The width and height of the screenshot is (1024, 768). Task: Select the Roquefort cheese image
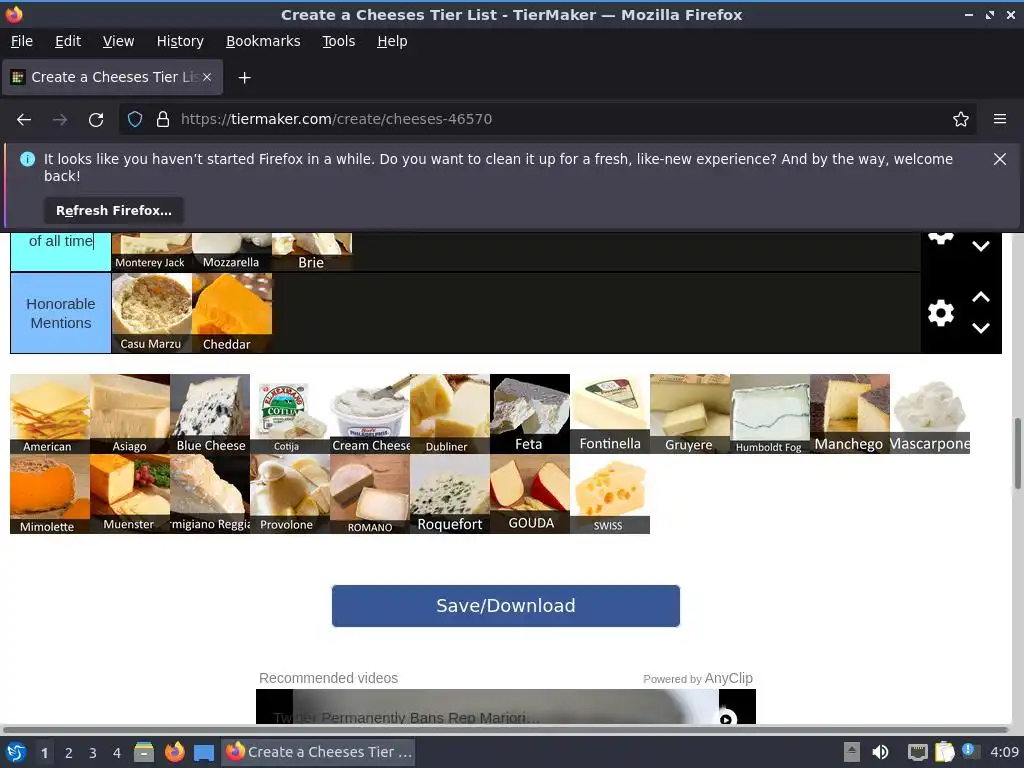coord(450,494)
